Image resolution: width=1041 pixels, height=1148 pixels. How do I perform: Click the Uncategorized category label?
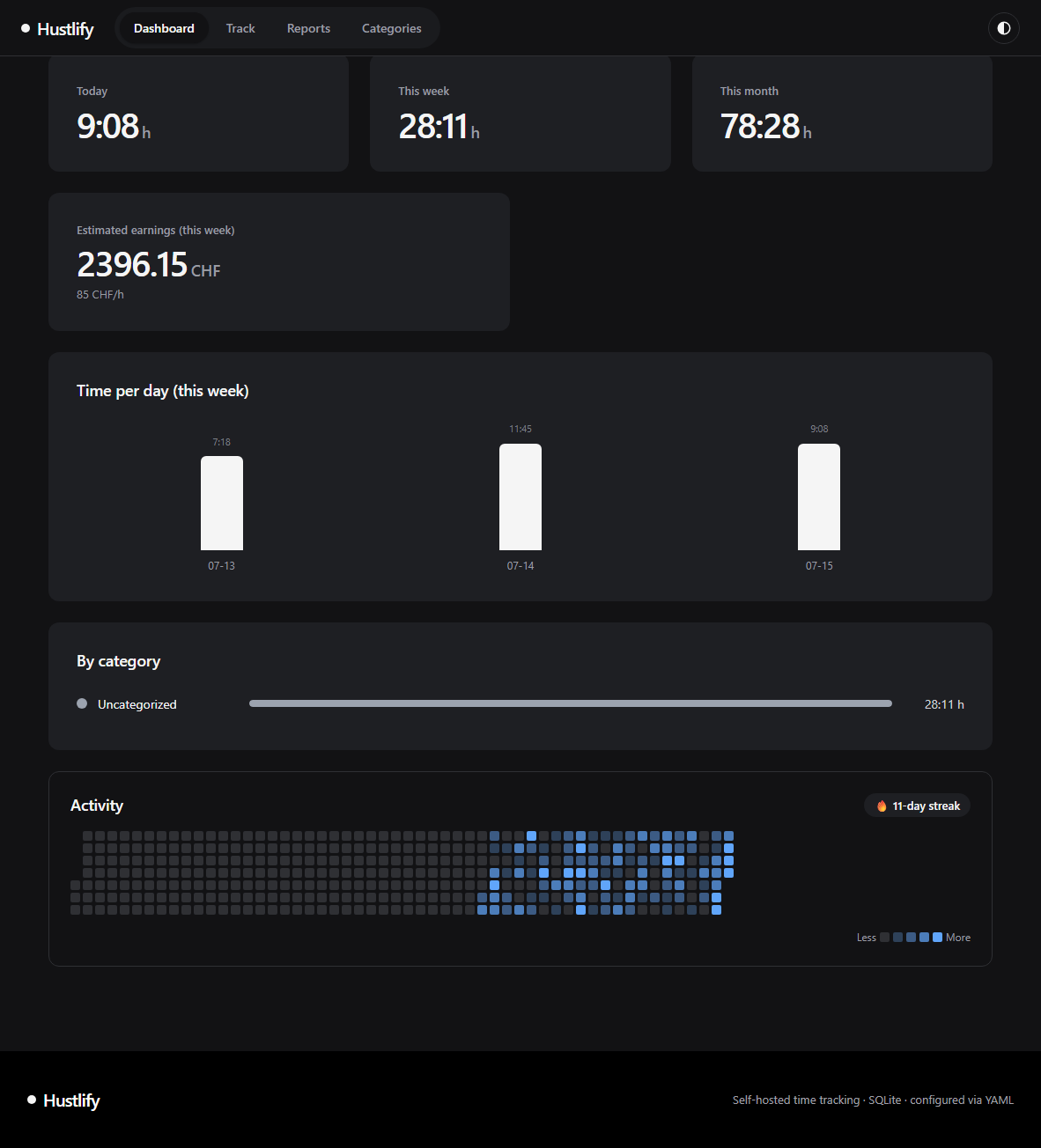pos(137,704)
